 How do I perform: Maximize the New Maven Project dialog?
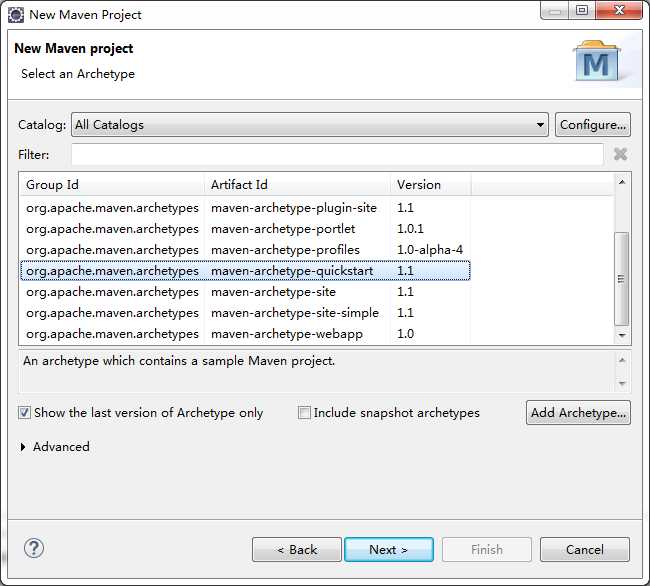(x=582, y=10)
